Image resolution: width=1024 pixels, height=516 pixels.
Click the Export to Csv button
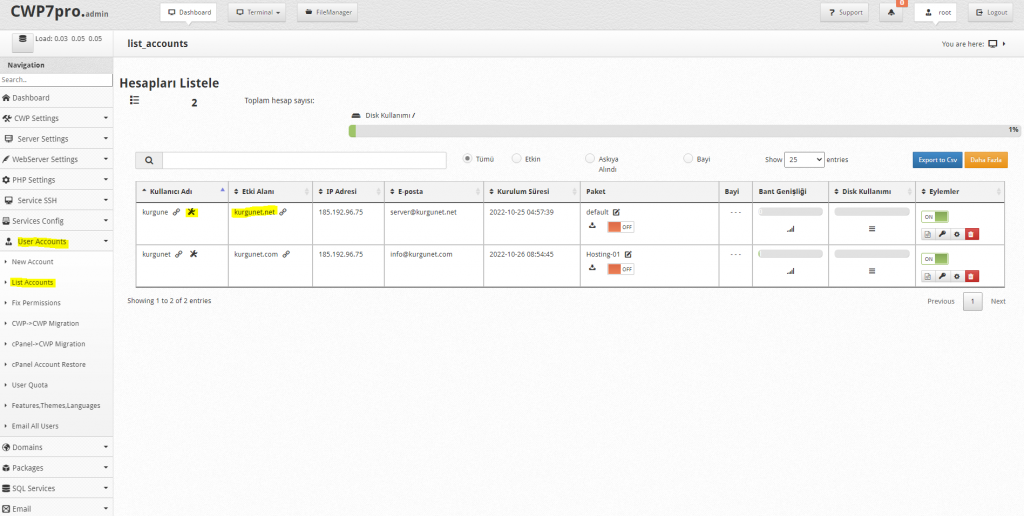[937, 160]
